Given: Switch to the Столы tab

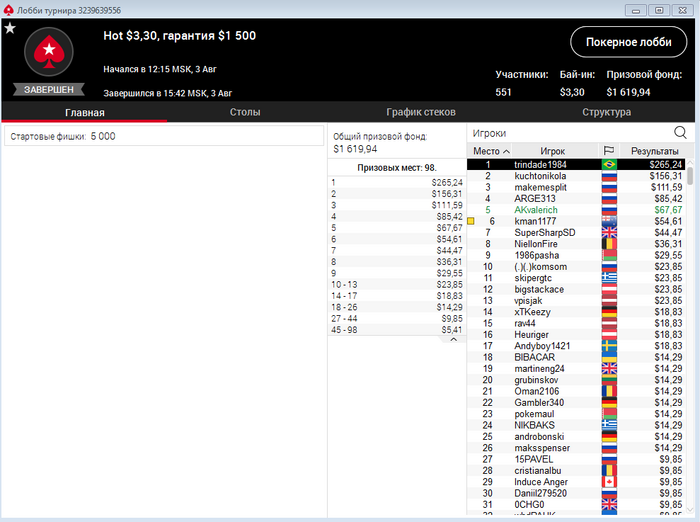Looking at the screenshot, I should pos(245,112).
